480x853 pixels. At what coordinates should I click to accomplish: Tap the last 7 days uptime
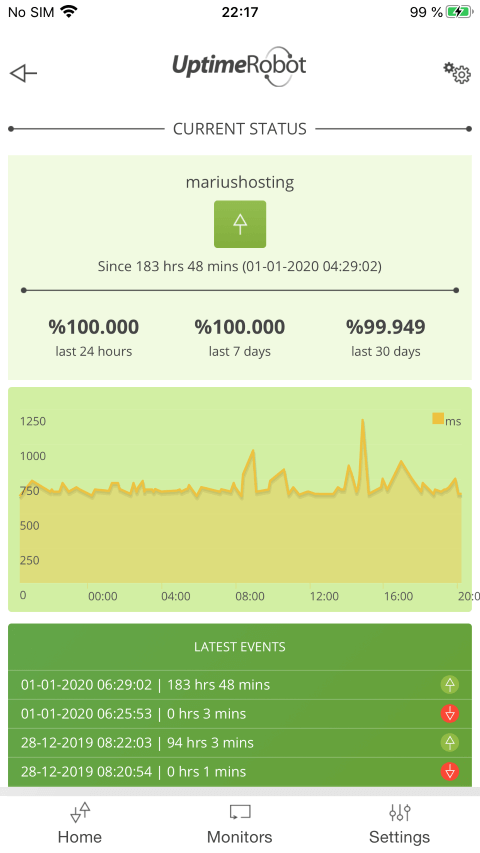[x=239, y=337]
